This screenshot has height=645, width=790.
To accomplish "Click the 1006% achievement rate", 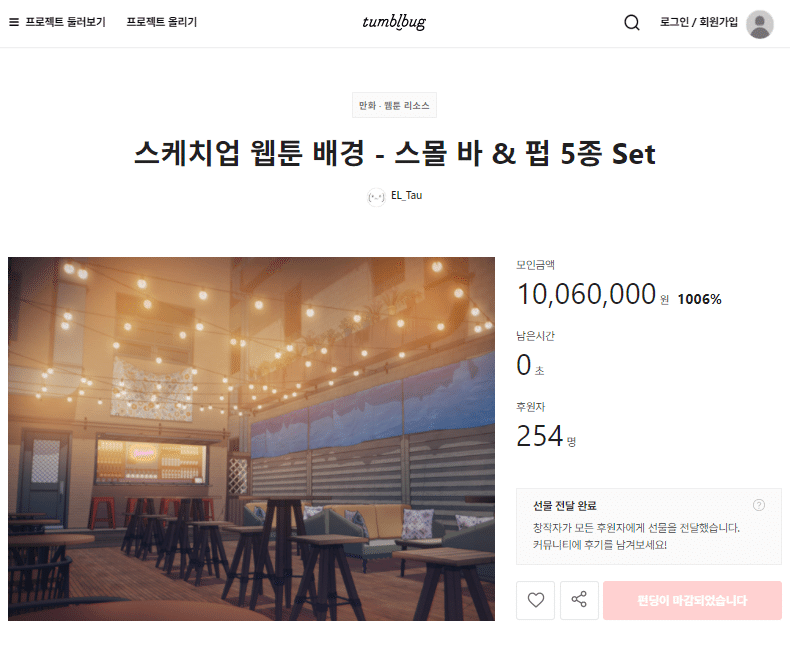I will [699, 299].
